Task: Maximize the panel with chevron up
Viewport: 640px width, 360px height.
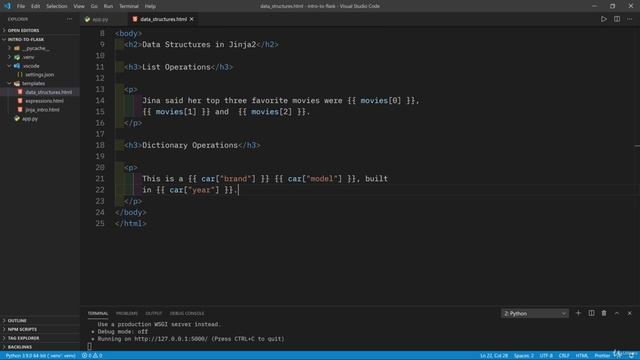Action: (617, 313)
